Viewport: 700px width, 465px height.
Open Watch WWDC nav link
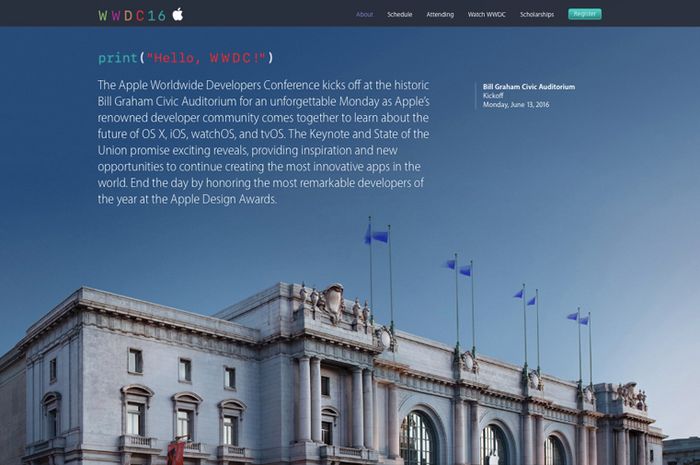[x=487, y=14]
